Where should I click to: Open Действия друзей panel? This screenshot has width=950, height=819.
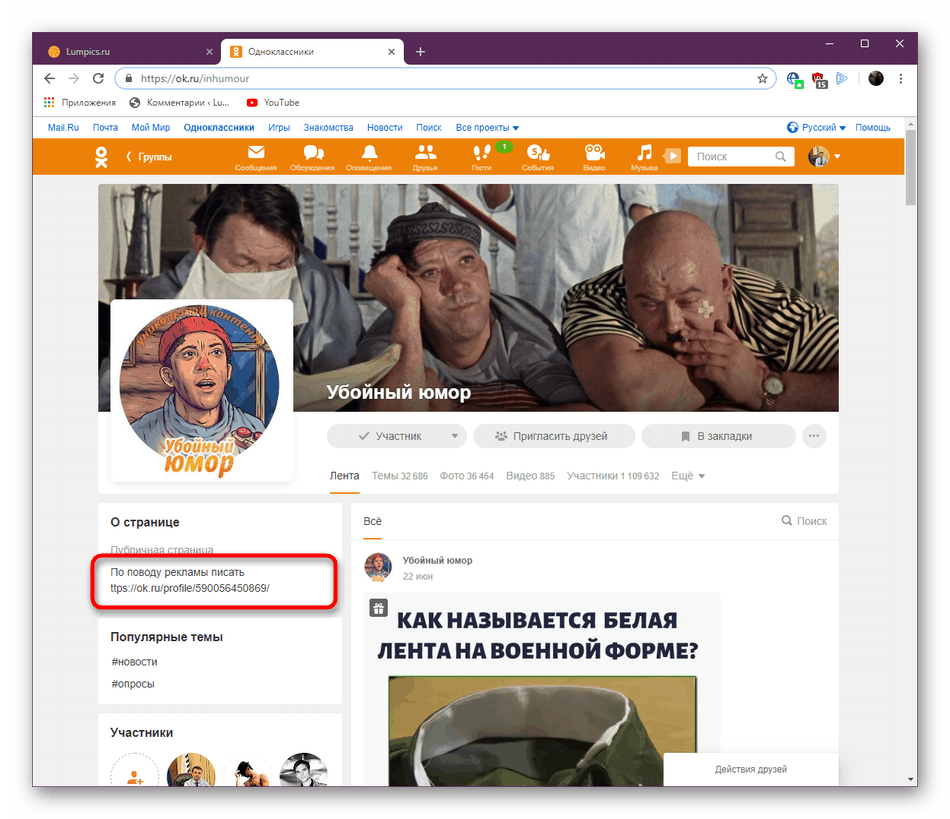pos(751,769)
